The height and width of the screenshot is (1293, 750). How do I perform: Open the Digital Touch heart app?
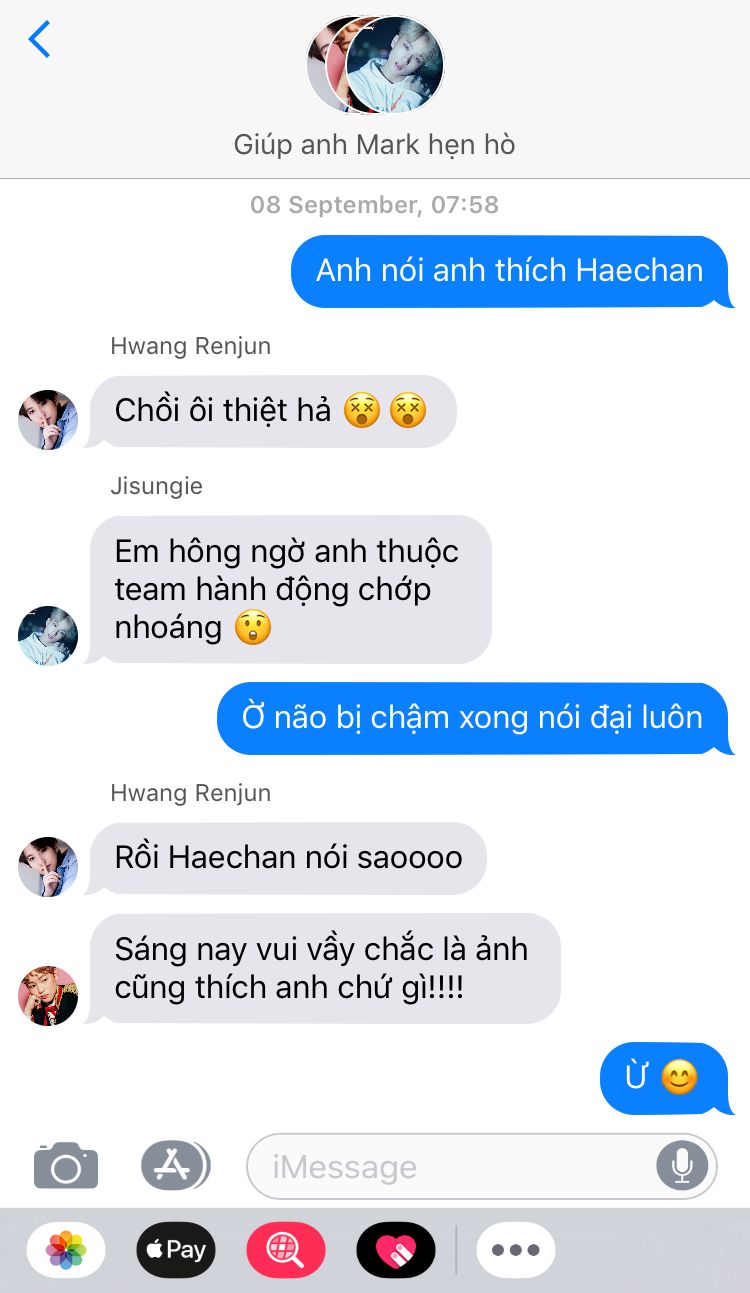coord(396,1250)
